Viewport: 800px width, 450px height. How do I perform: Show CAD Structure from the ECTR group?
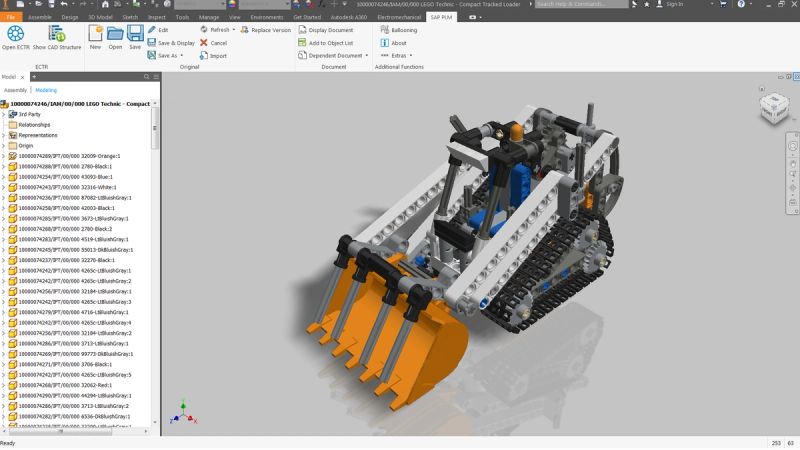[x=57, y=38]
